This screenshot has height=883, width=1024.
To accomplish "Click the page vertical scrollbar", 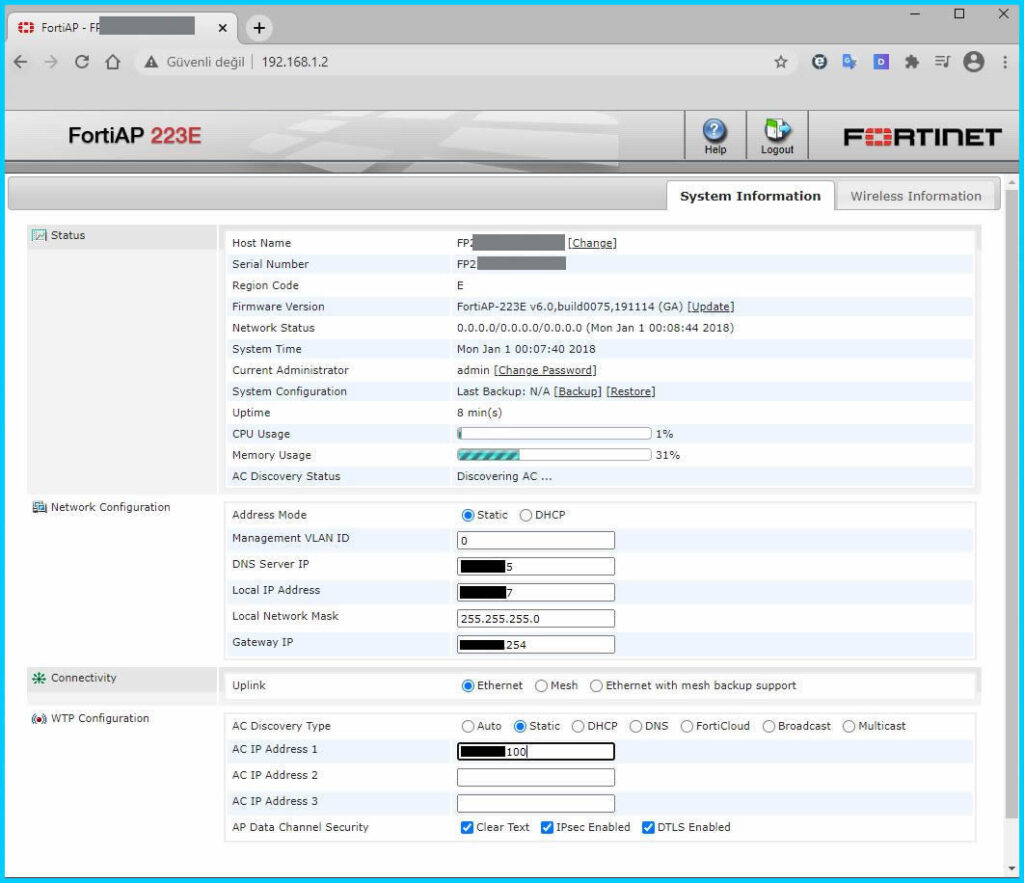I will tap(1012, 503).
